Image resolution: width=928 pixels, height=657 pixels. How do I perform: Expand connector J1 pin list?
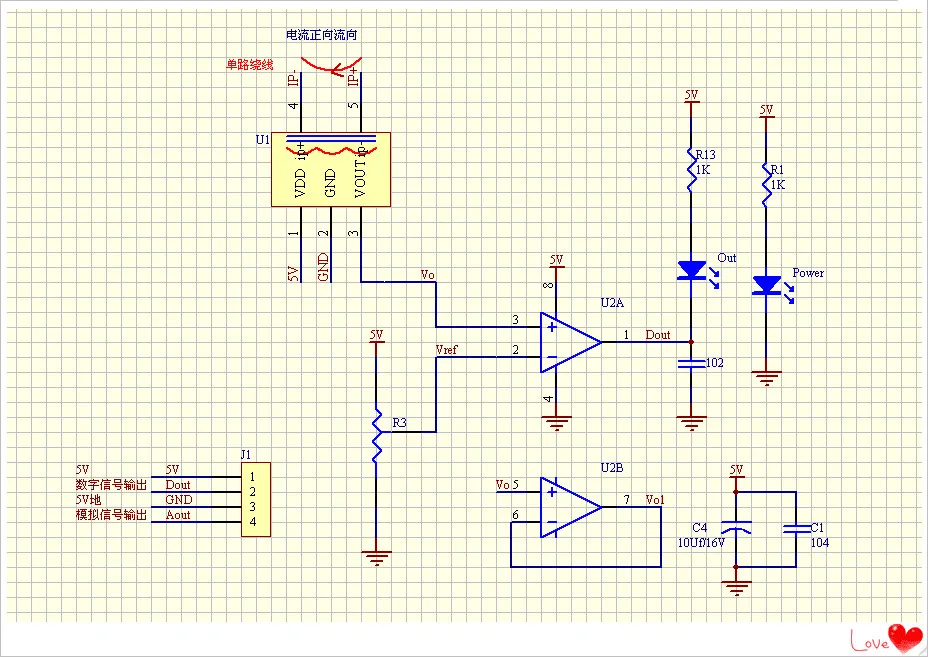(255, 500)
